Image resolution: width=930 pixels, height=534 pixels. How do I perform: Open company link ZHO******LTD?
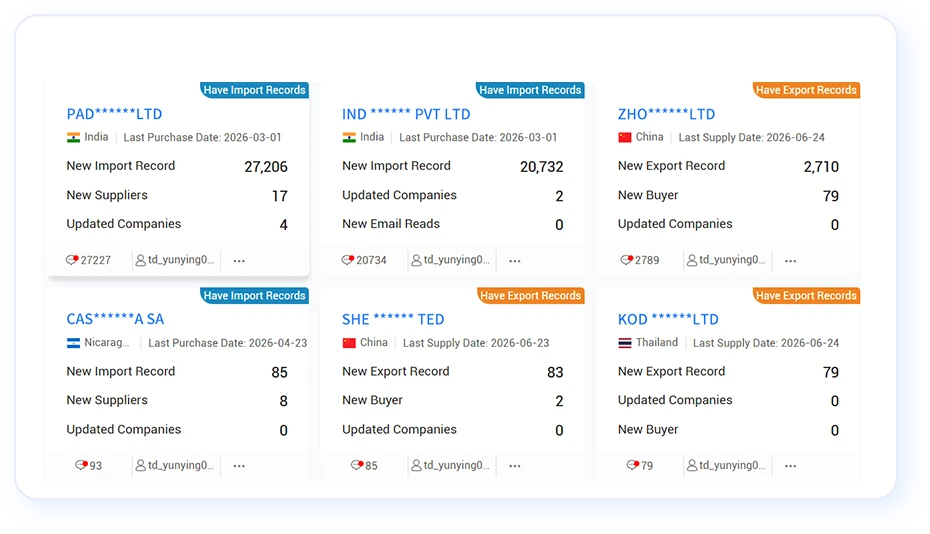tap(667, 114)
